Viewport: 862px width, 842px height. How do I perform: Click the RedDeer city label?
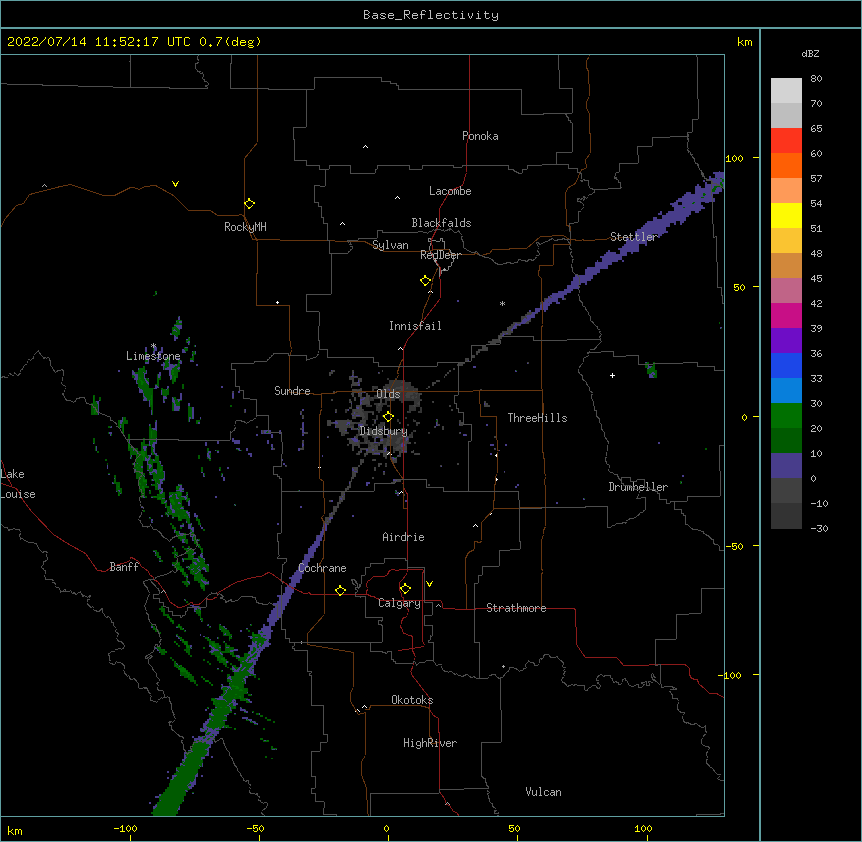coord(440,255)
